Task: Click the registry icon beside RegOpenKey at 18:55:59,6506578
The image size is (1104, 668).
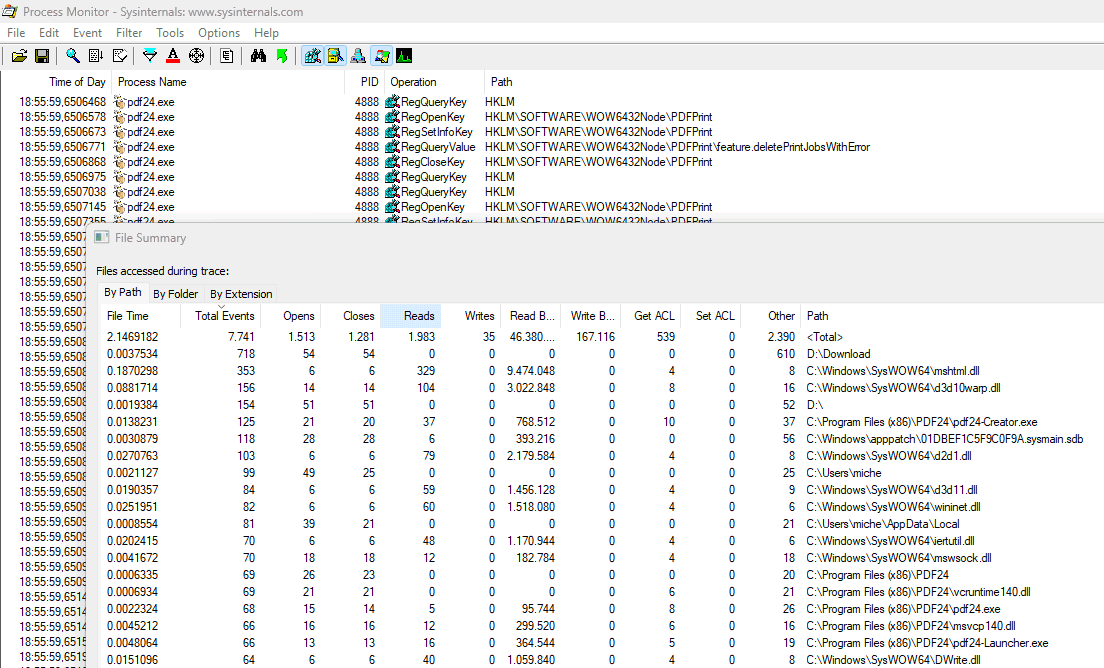Action: pyautogui.click(x=392, y=117)
